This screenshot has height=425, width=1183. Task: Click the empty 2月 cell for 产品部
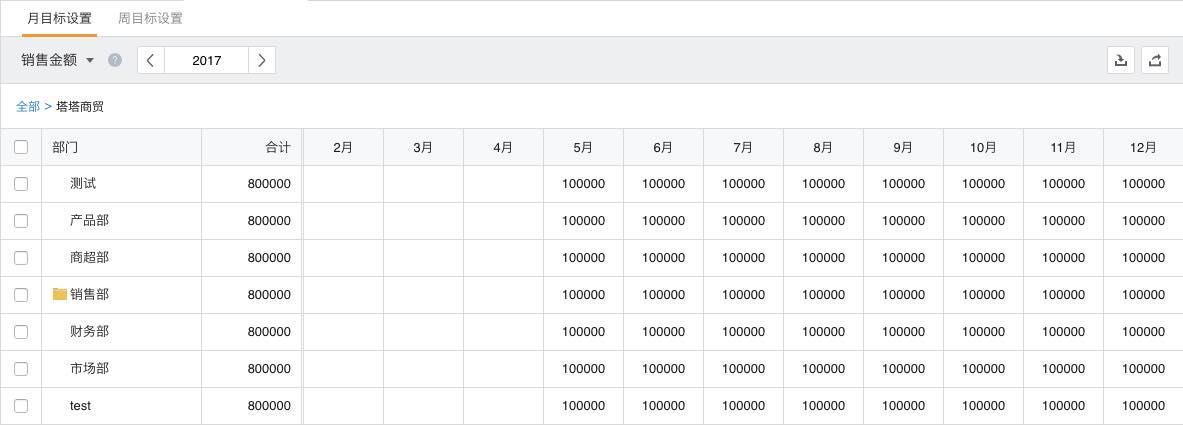pyautogui.click(x=343, y=221)
